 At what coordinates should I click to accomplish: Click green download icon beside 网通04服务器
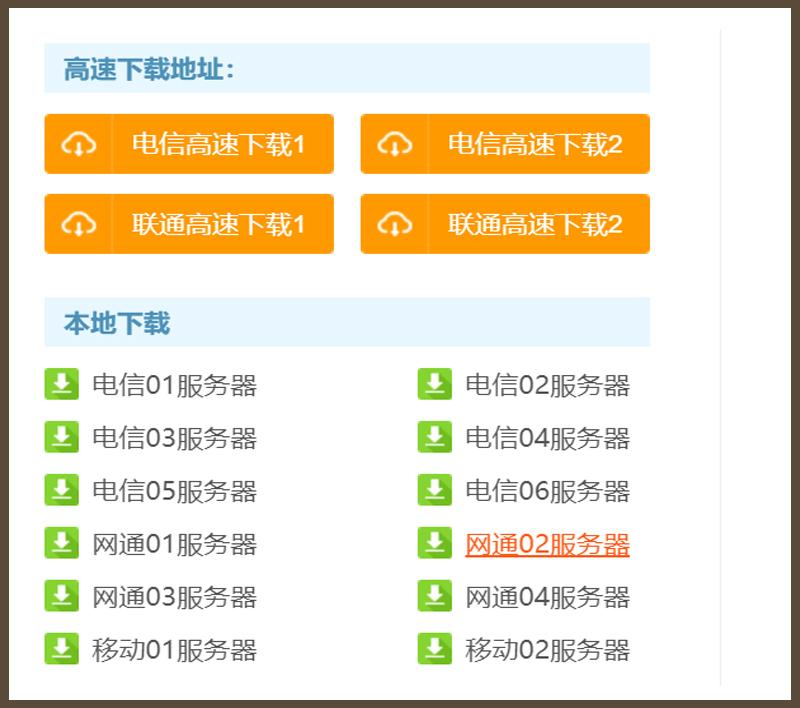[x=435, y=596]
